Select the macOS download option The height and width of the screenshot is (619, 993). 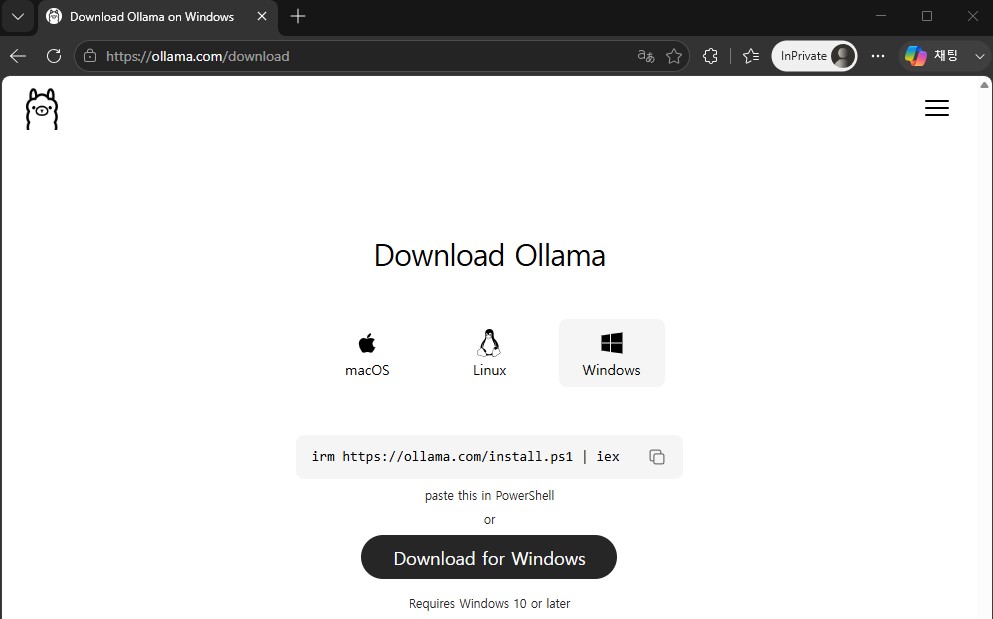coord(367,354)
